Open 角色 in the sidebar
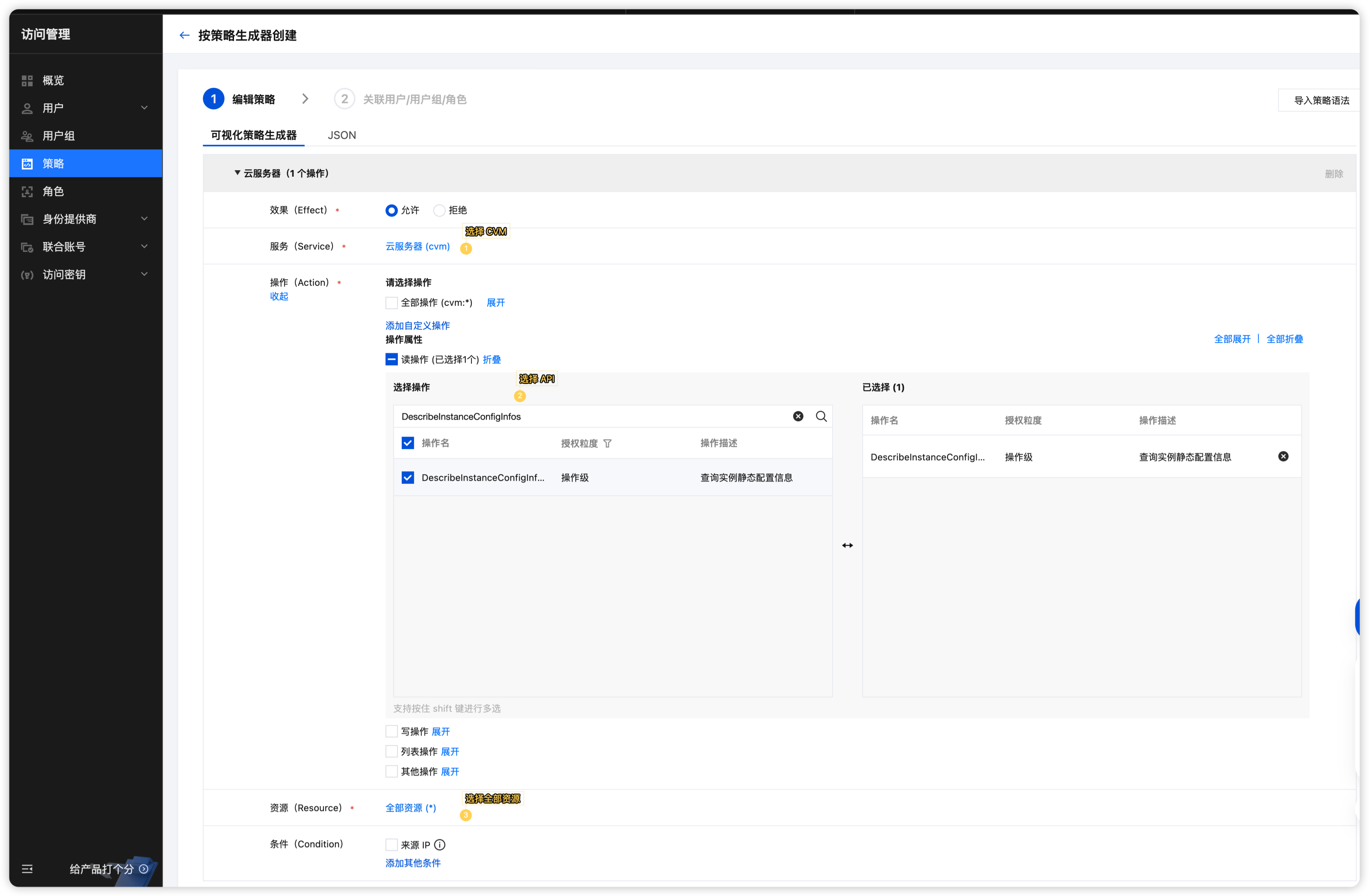1369x896 pixels. coord(53,192)
